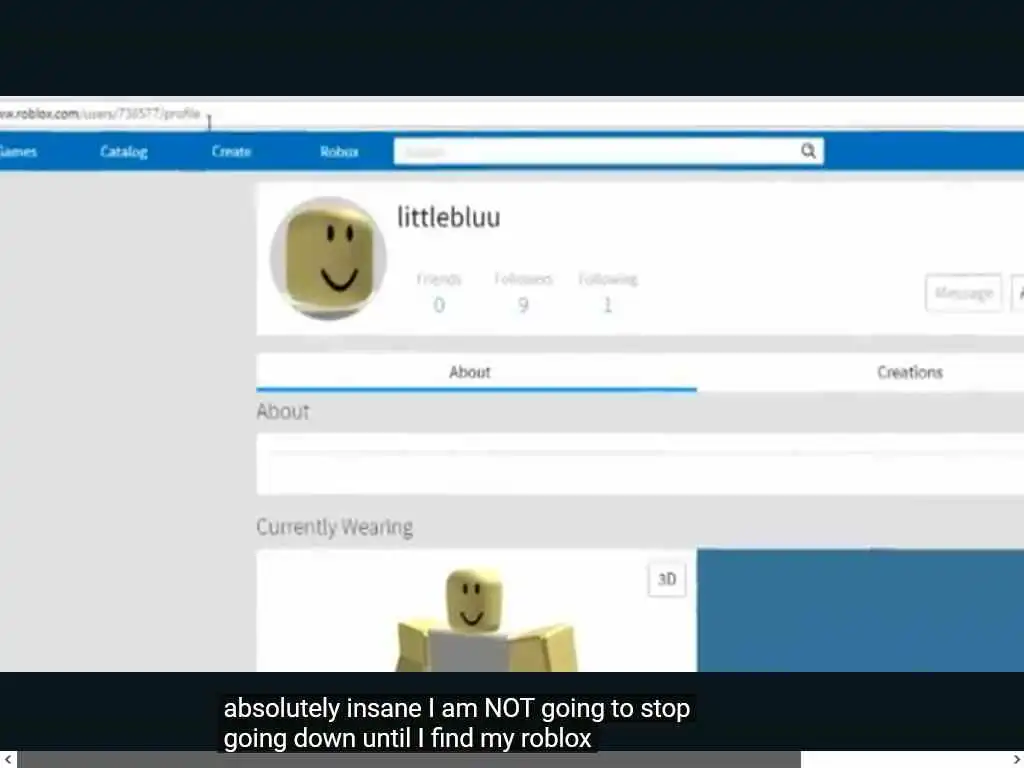The height and width of the screenshot is (768, 1024).
Task: Open the Robux nav link
Action: coord(339,152)
